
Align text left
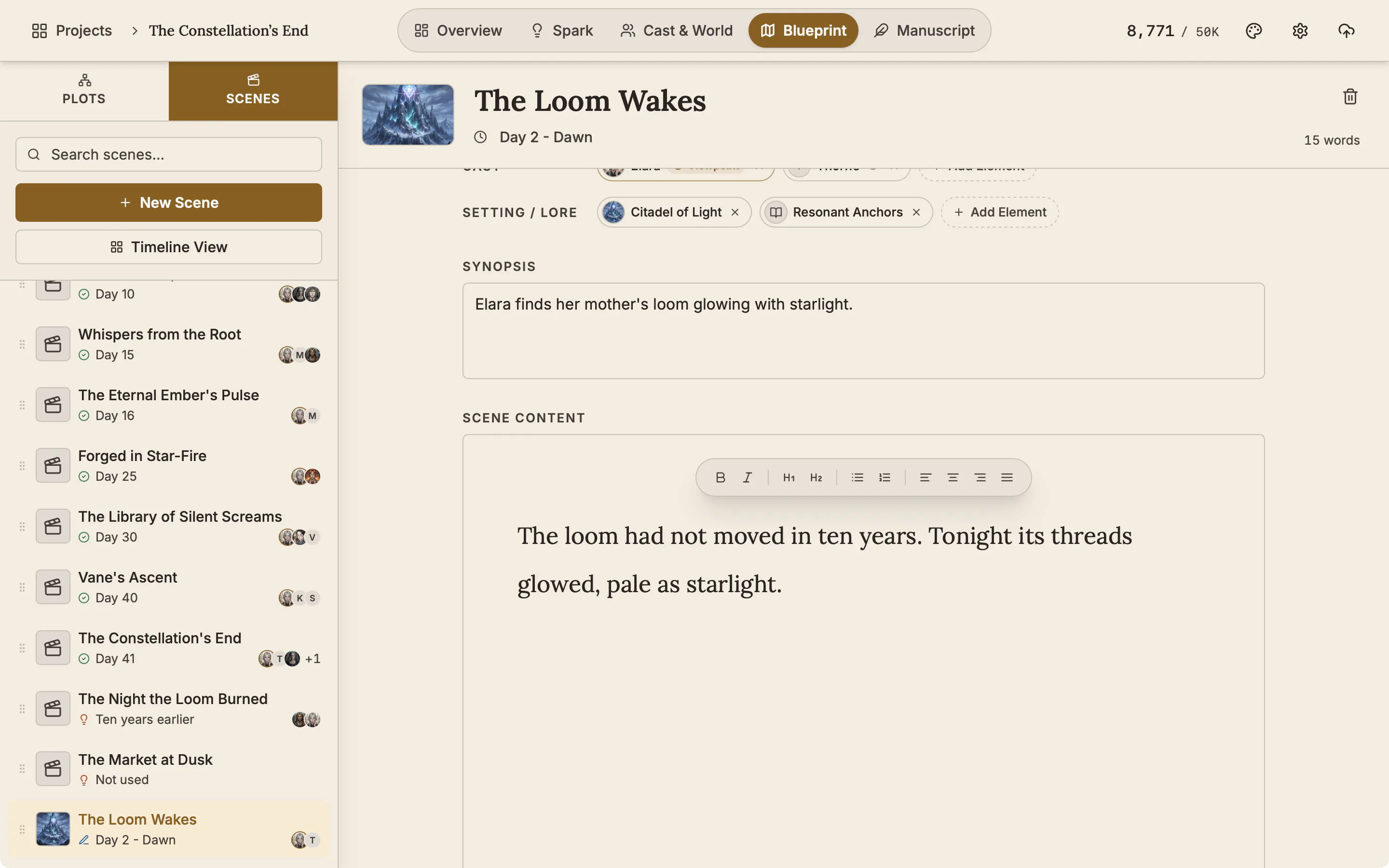pyautogui.click(x=925, y=477)
